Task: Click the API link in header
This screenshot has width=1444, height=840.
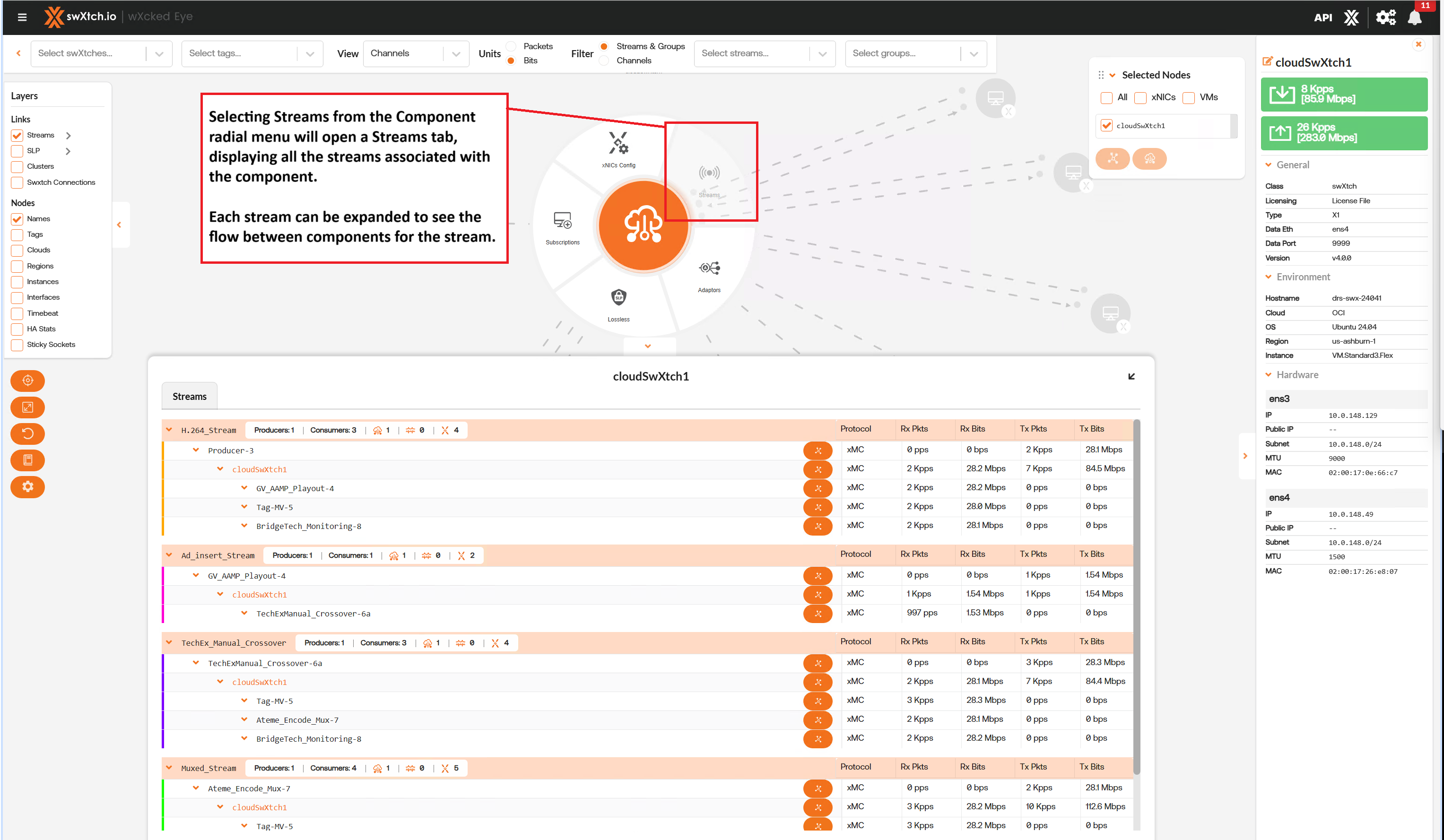Action: pyautogui.click(x=1322, y=17)
